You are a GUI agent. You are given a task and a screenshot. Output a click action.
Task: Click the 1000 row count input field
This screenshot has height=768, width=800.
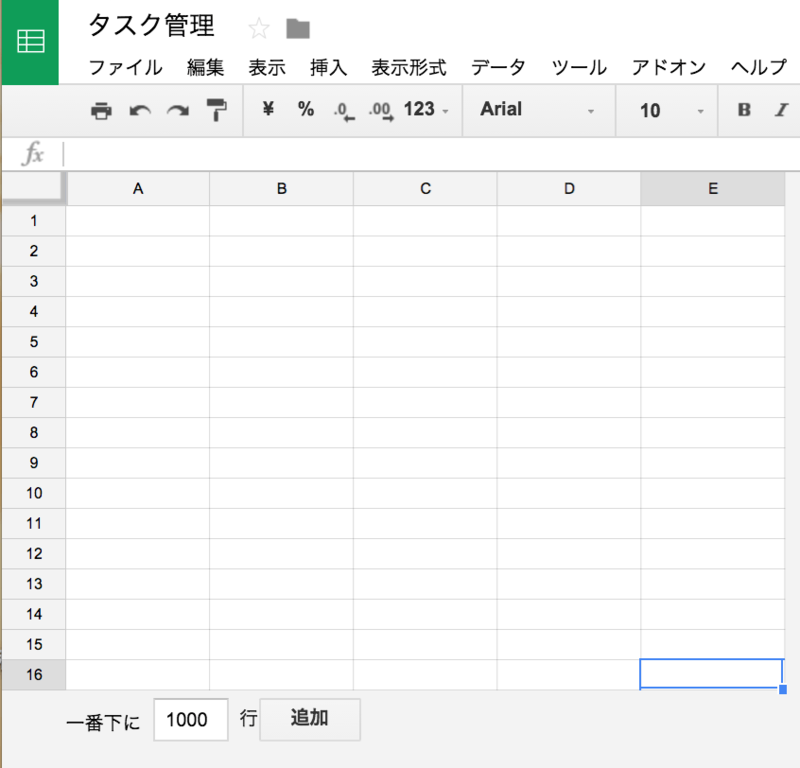tap(190, 719)
